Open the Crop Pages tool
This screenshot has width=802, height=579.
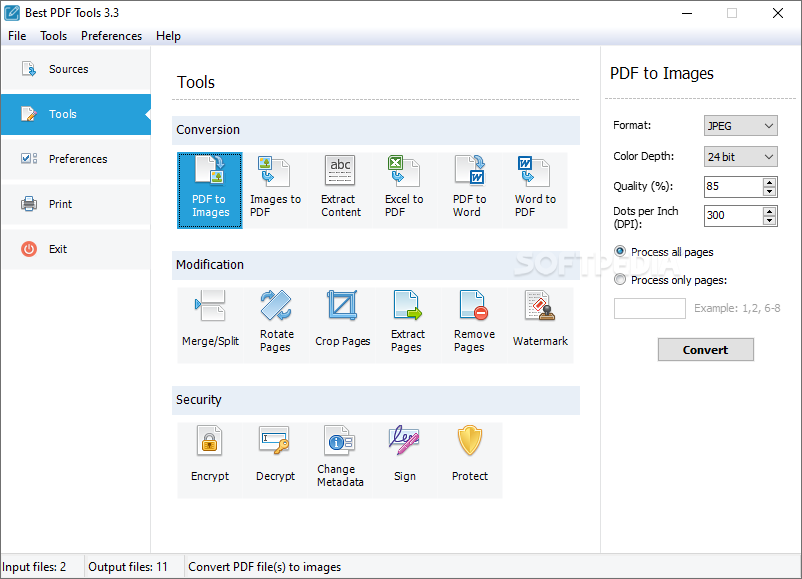[x=343, y=325]
